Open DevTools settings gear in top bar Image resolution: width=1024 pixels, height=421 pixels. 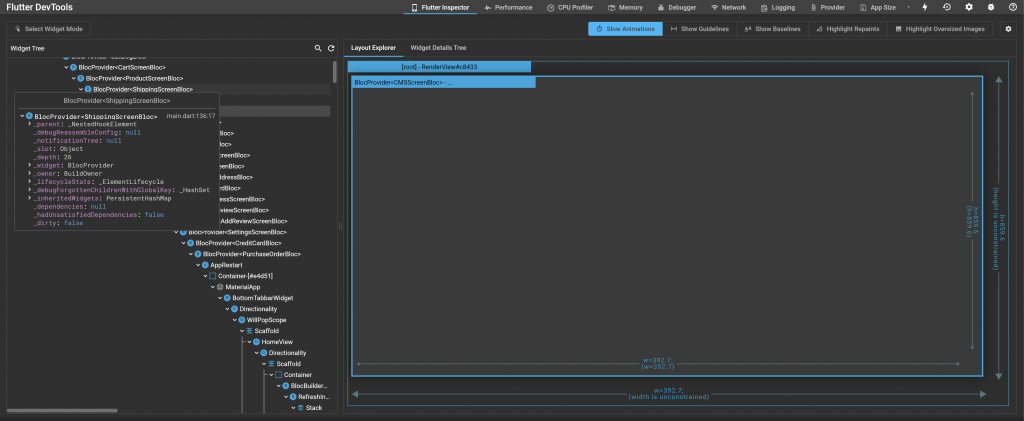[969, 7]
